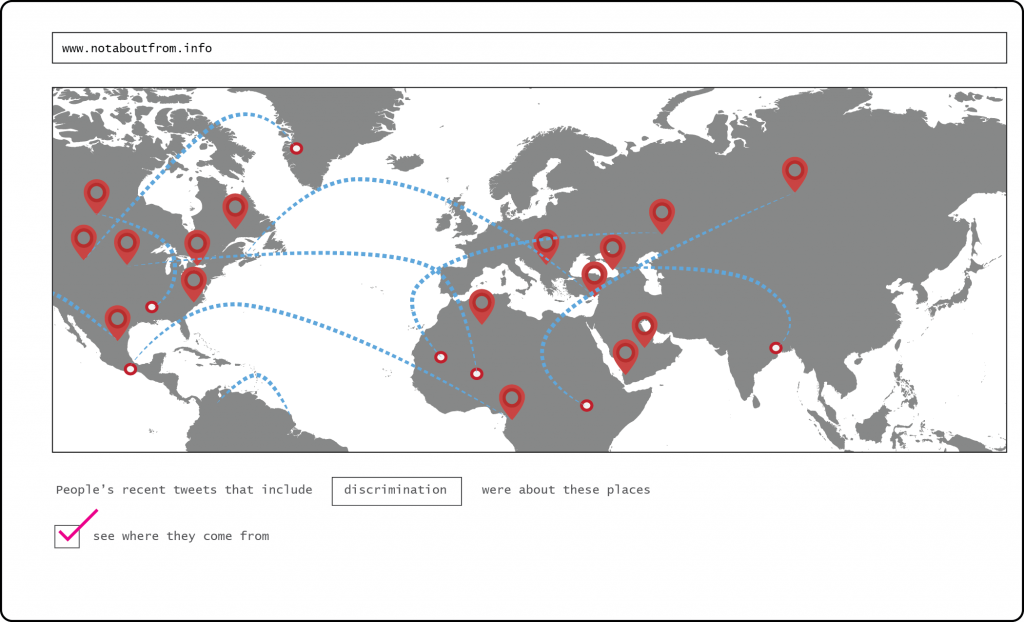The width and height of the screenshot is (1024, 622).
Task: Click the pin on the US Pacific coast
Action: [x=84, y=241]
